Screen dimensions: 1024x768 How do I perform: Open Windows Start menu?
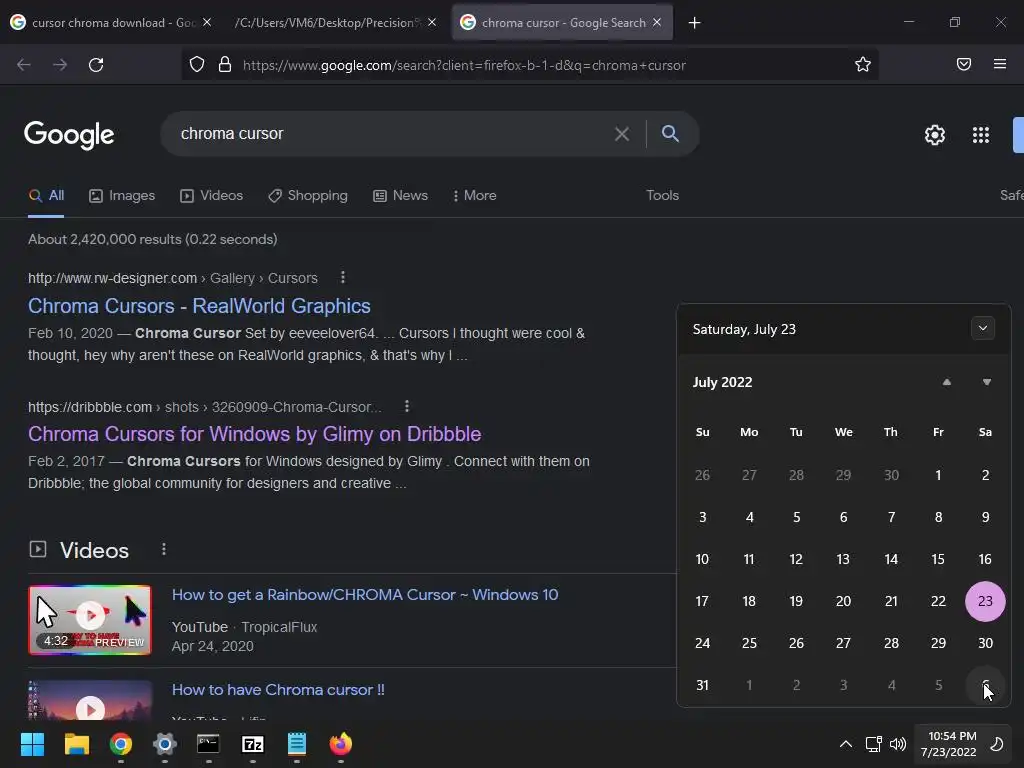(32, 744)
